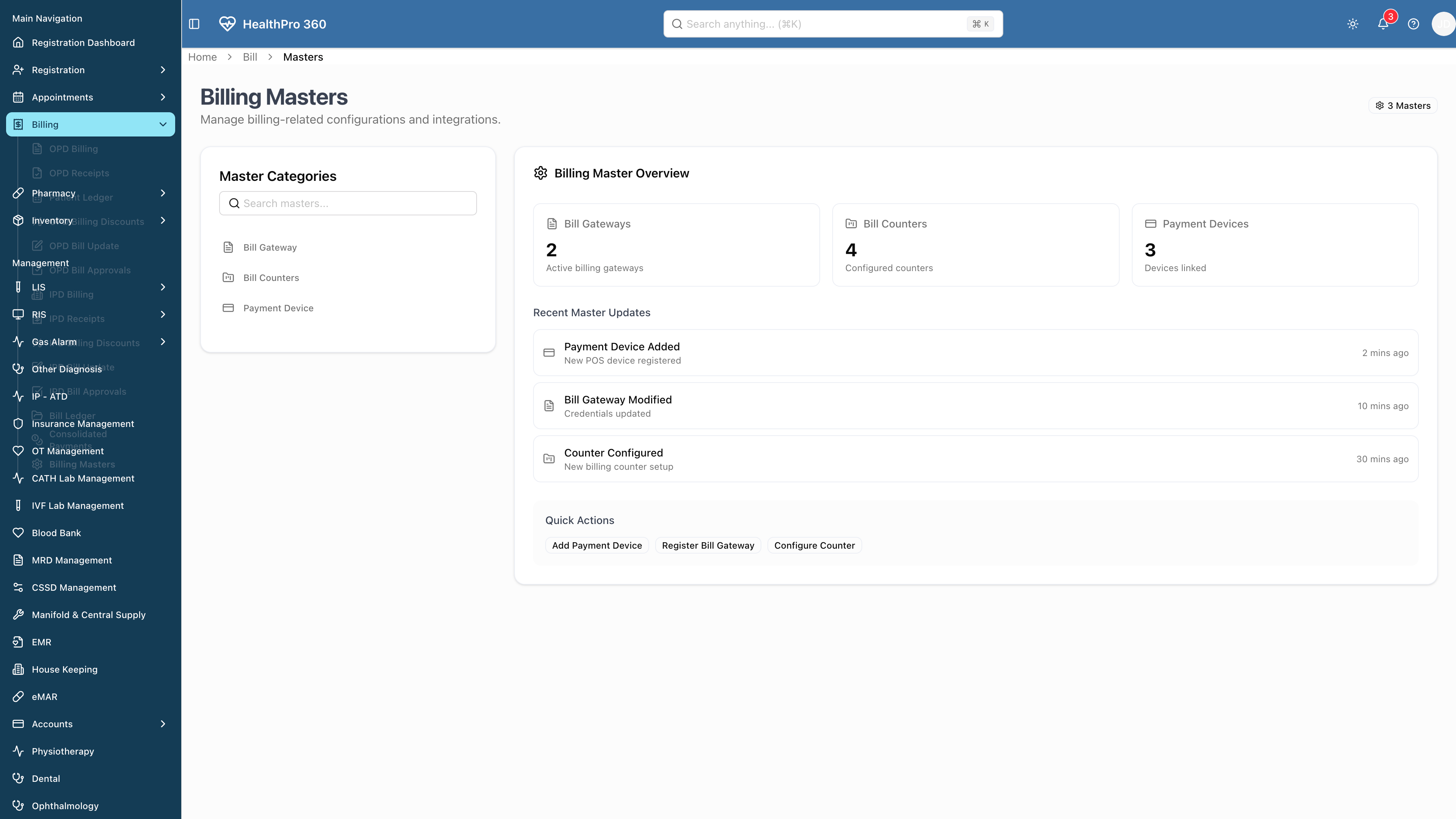The width and height of the screenshot is (1456, 819).
Task: Click the Billing Master Overview gear icon
Action: coord(540,173)
